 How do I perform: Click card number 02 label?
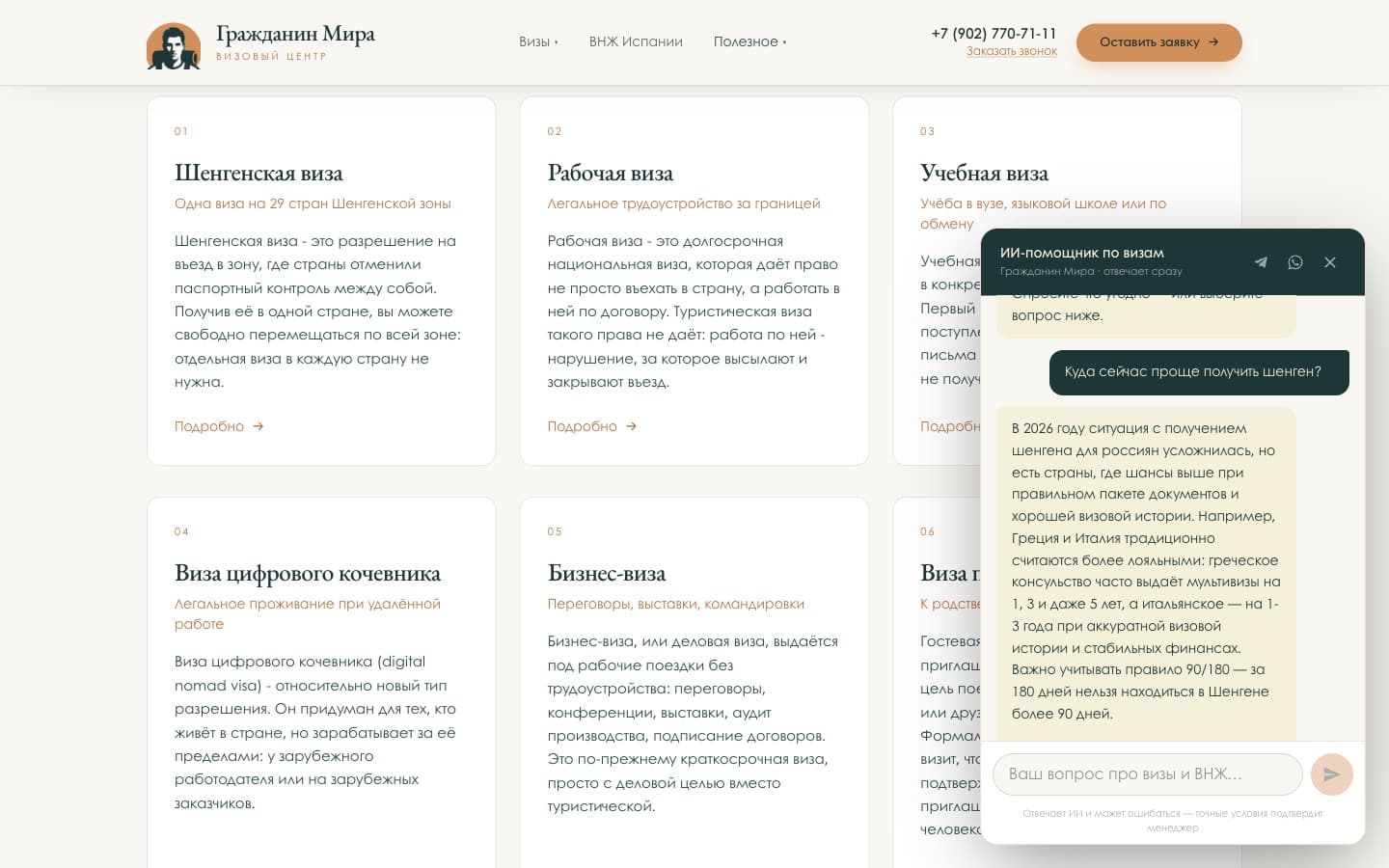pos(555,131)
